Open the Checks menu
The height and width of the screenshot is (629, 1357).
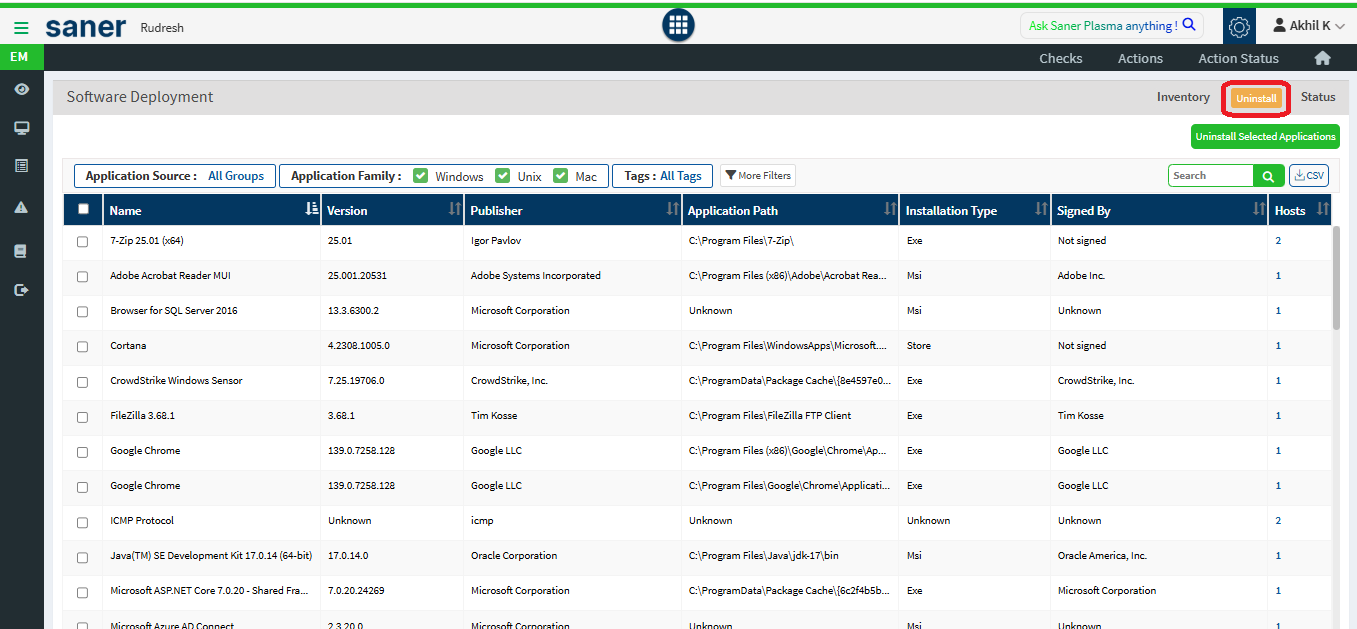1061,58
